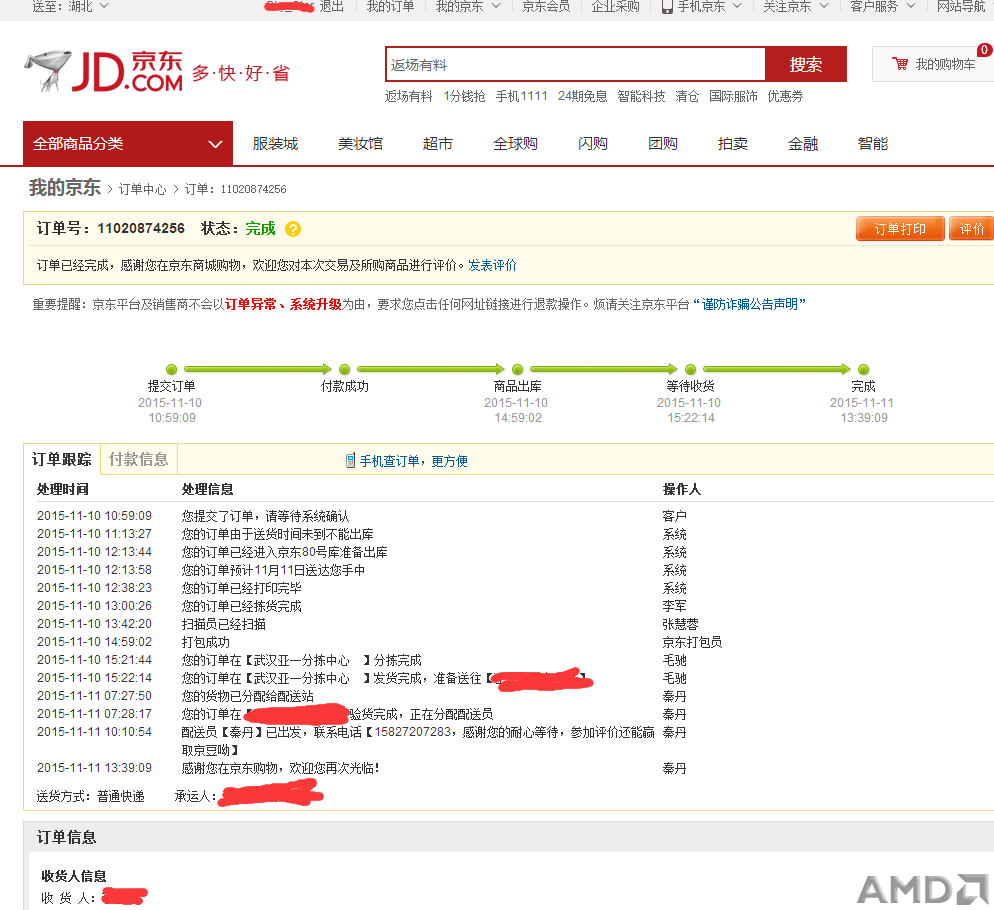Switch to the 订单跟踪 tab
Viewport: 994px width, 910px height.
click(x=61, y=459)
